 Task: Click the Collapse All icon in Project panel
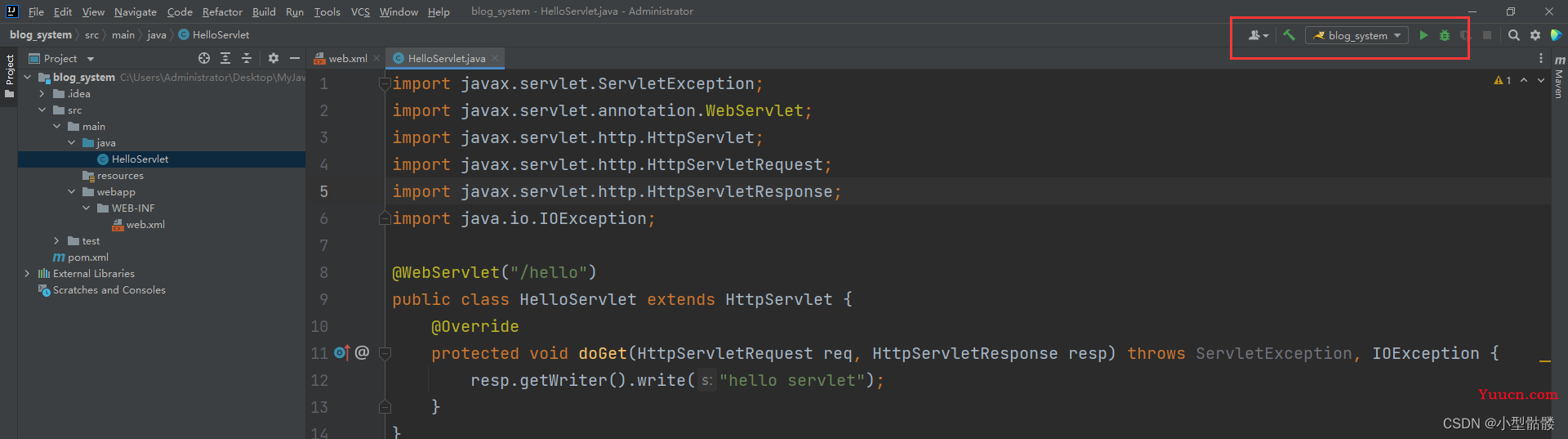point(247,58)
